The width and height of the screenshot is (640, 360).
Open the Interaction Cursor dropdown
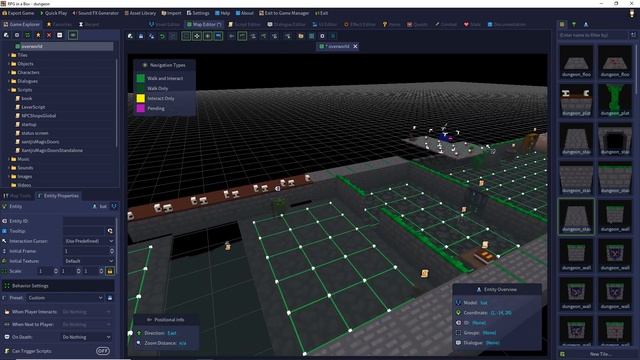point(89,241)
